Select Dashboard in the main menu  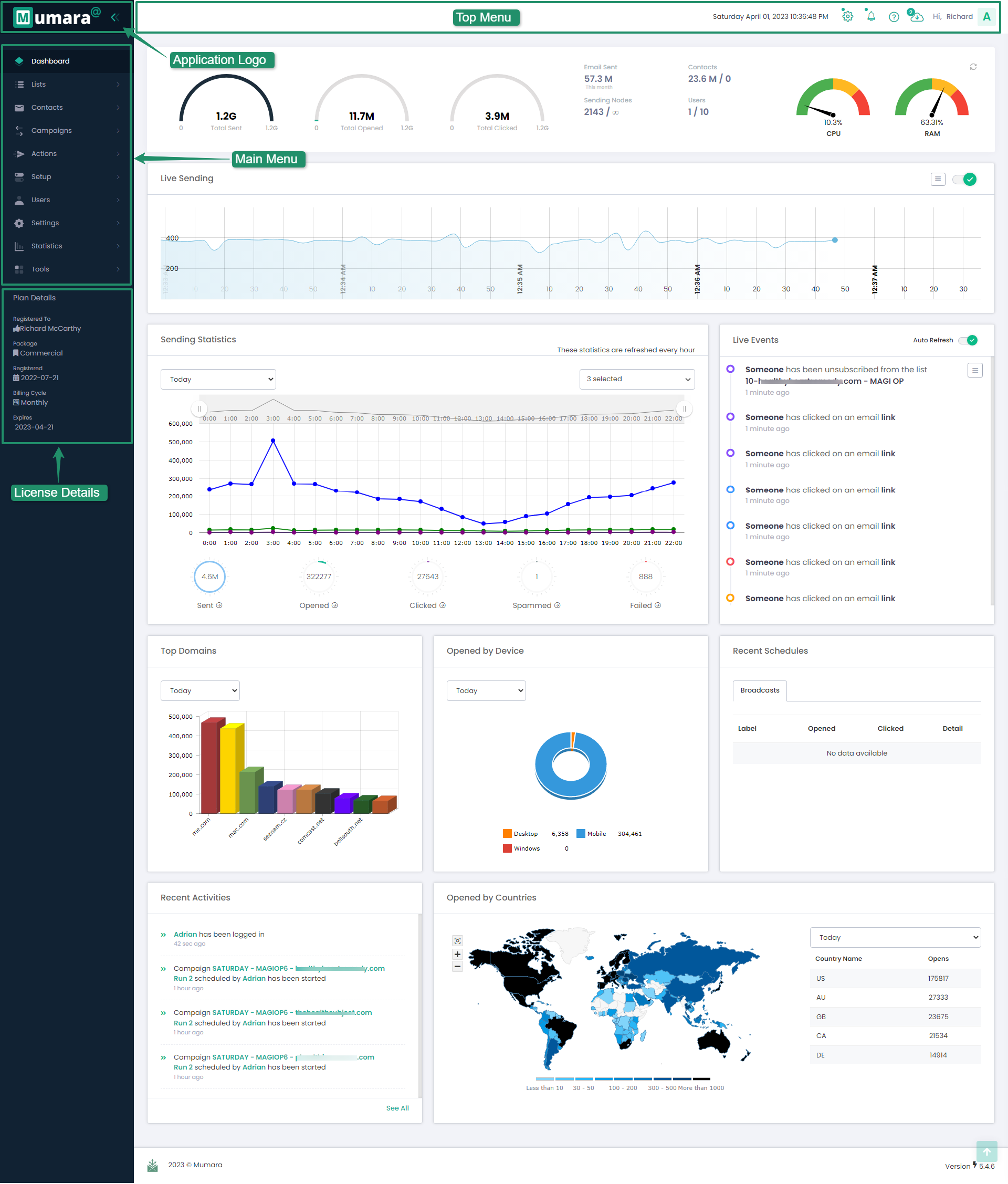pos(67,61)
